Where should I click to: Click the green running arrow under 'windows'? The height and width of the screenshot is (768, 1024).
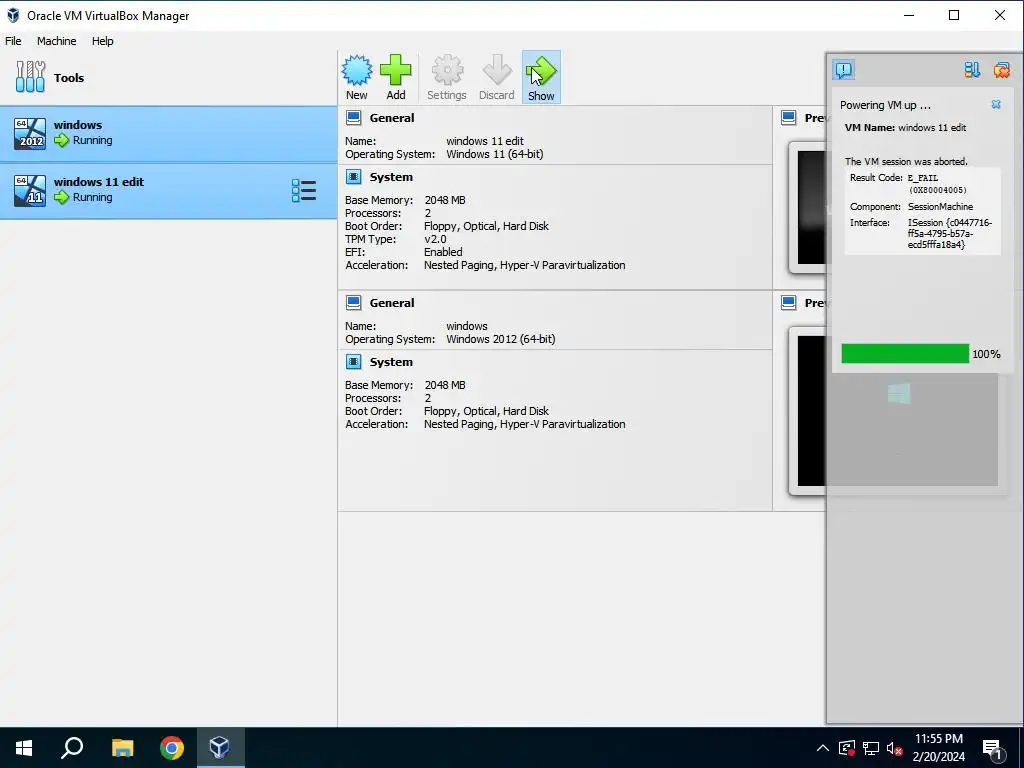pos(61,140)
